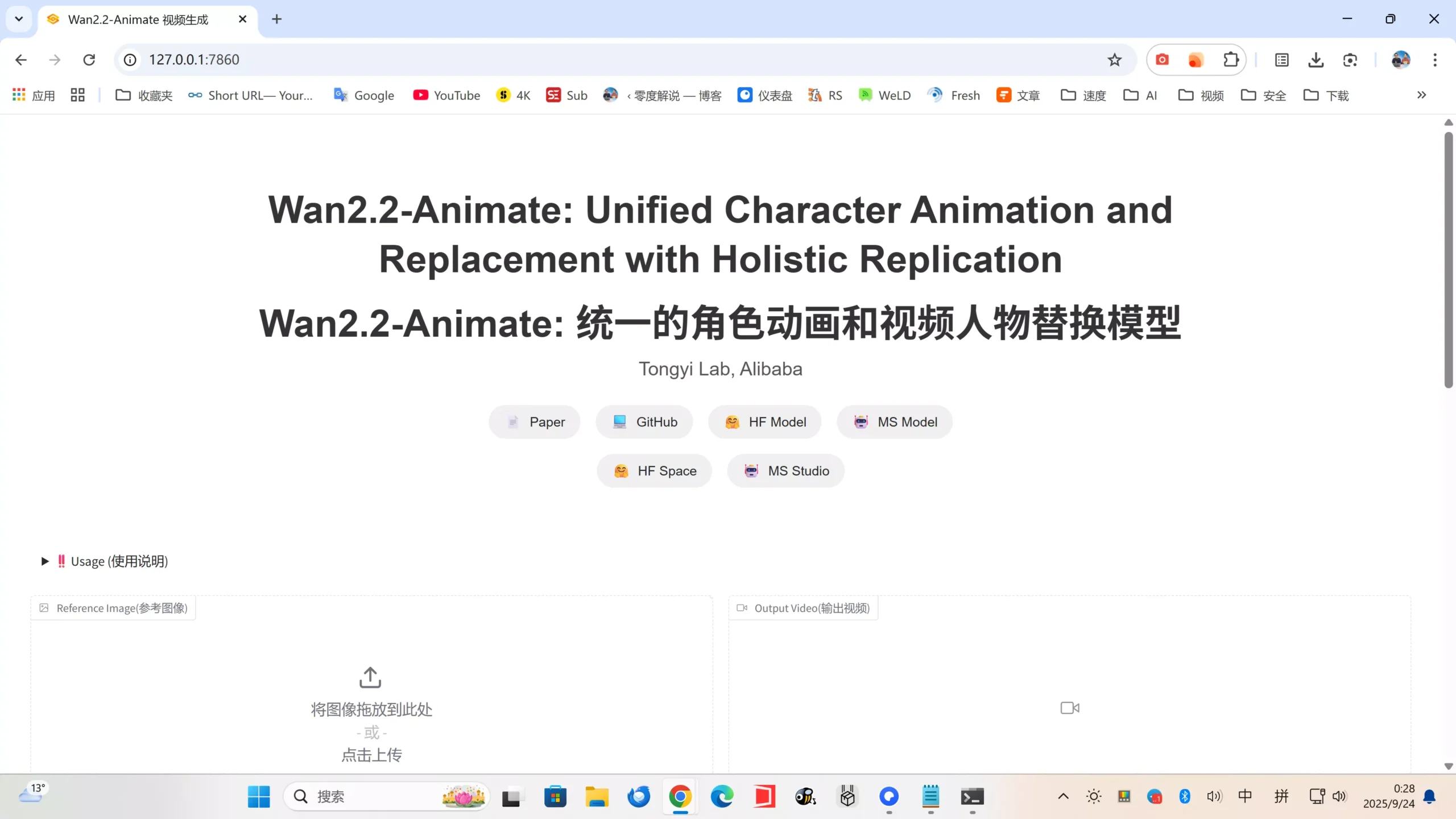Open the volume control in the system tray
The width and height of the screenshot is (1456, 819).
(1214, 796)
